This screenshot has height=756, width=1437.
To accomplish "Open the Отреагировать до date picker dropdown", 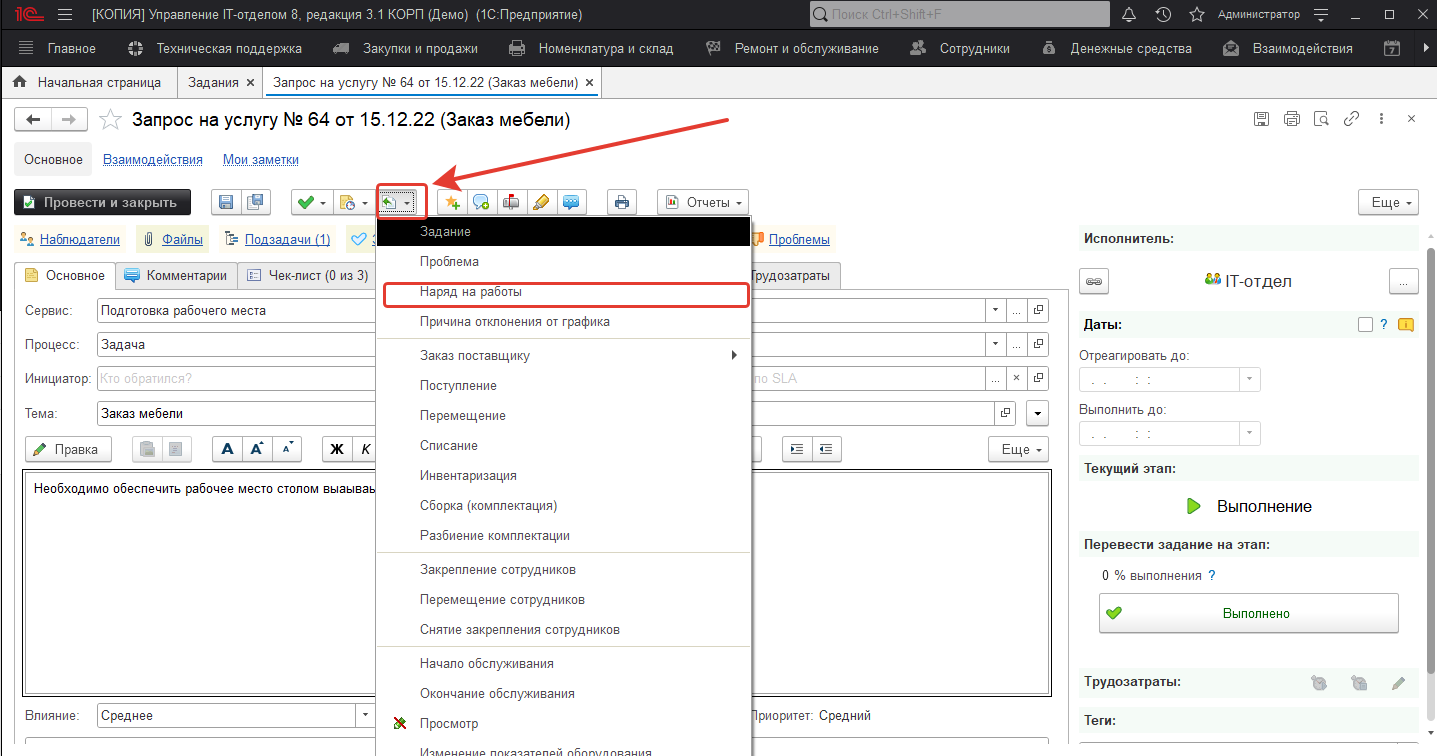I will tap(1249, 380).
